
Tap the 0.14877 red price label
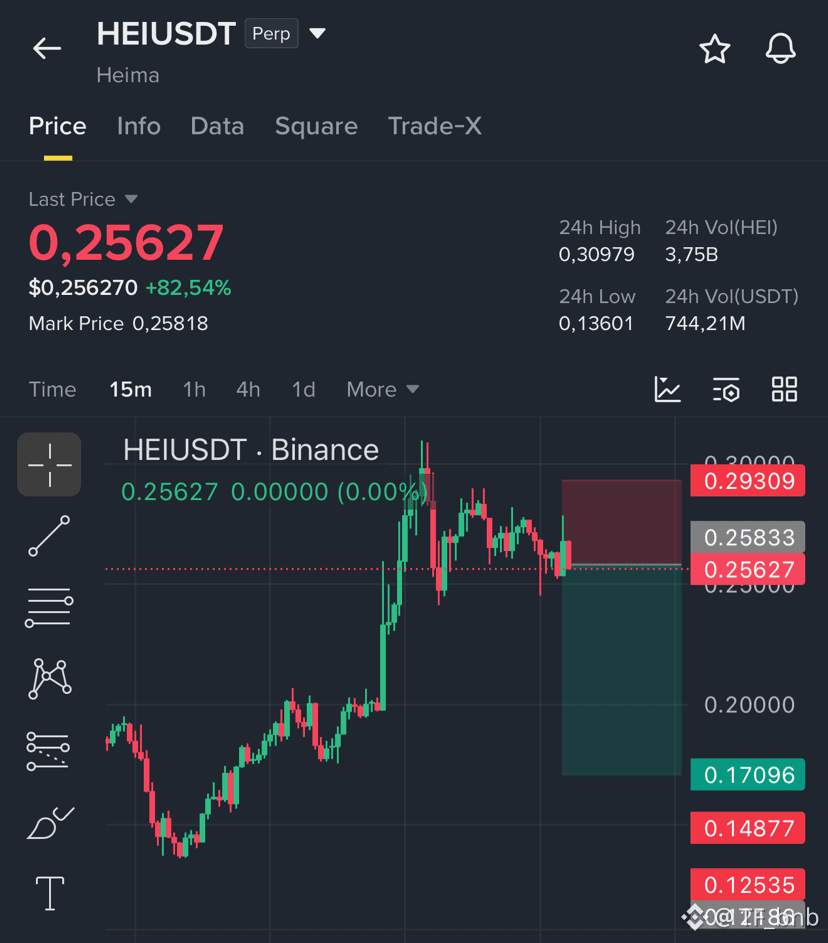point(747,828)
